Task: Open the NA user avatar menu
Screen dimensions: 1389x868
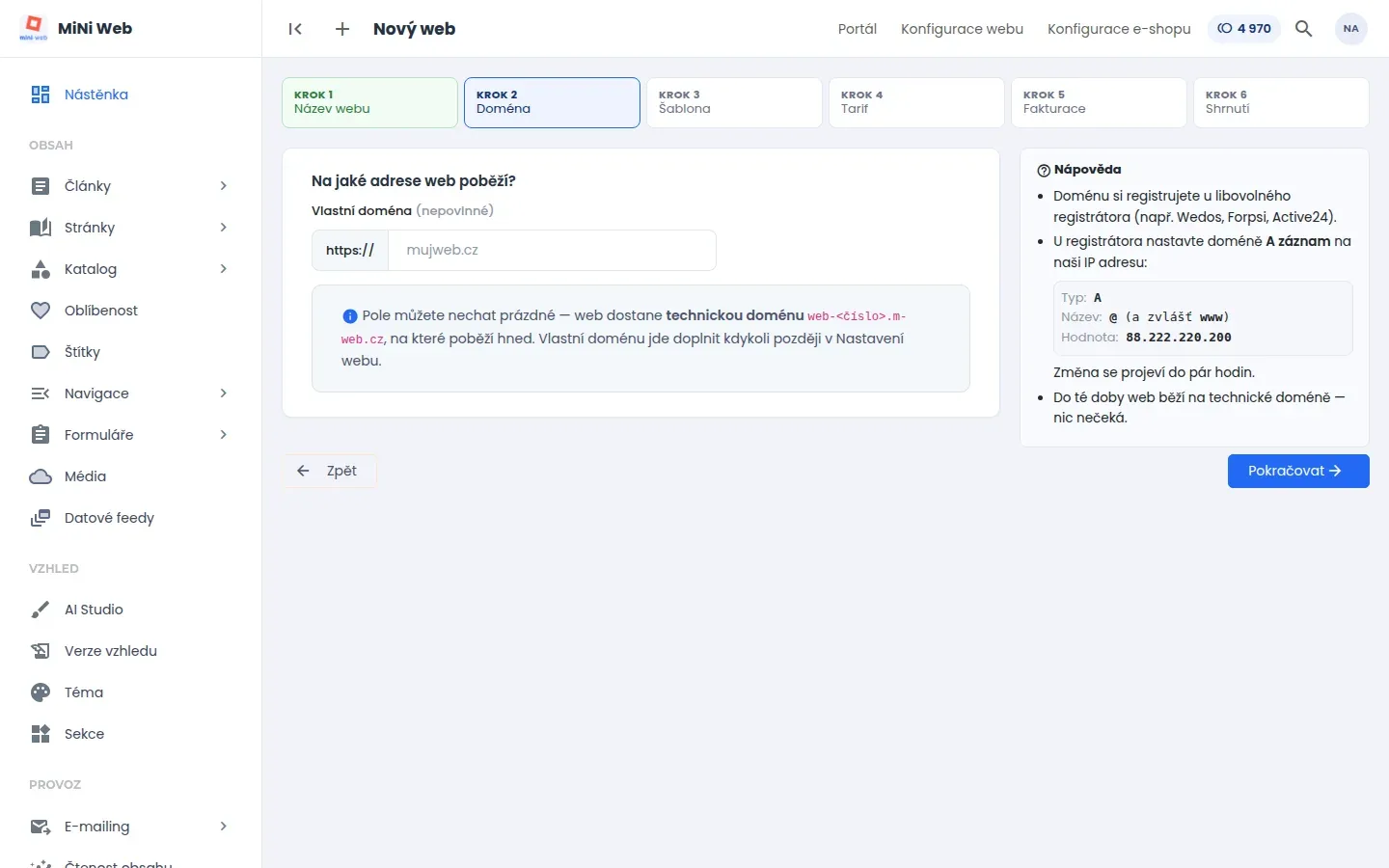Action: pos(1351,29)
